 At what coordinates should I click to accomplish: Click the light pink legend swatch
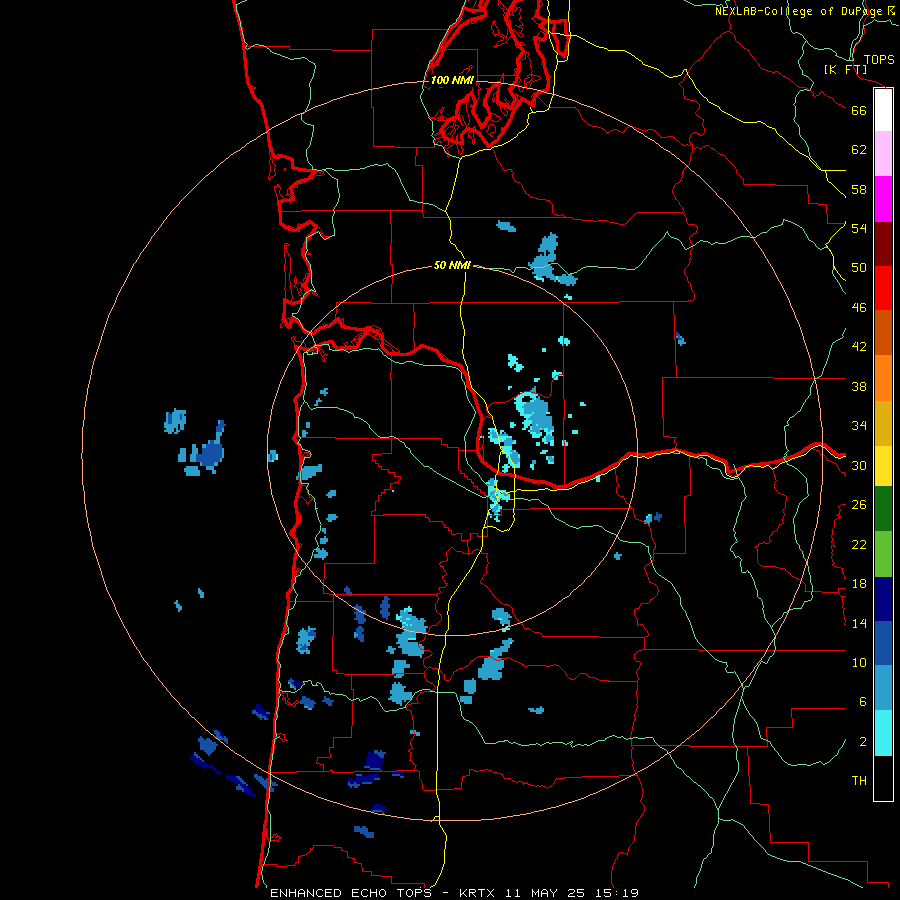pyautogui.click(x=883, y=153)
